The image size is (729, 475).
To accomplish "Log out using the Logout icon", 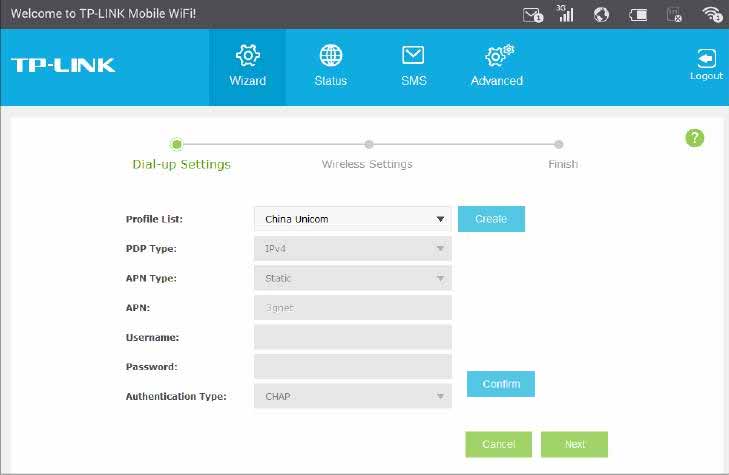I will 706,64.
